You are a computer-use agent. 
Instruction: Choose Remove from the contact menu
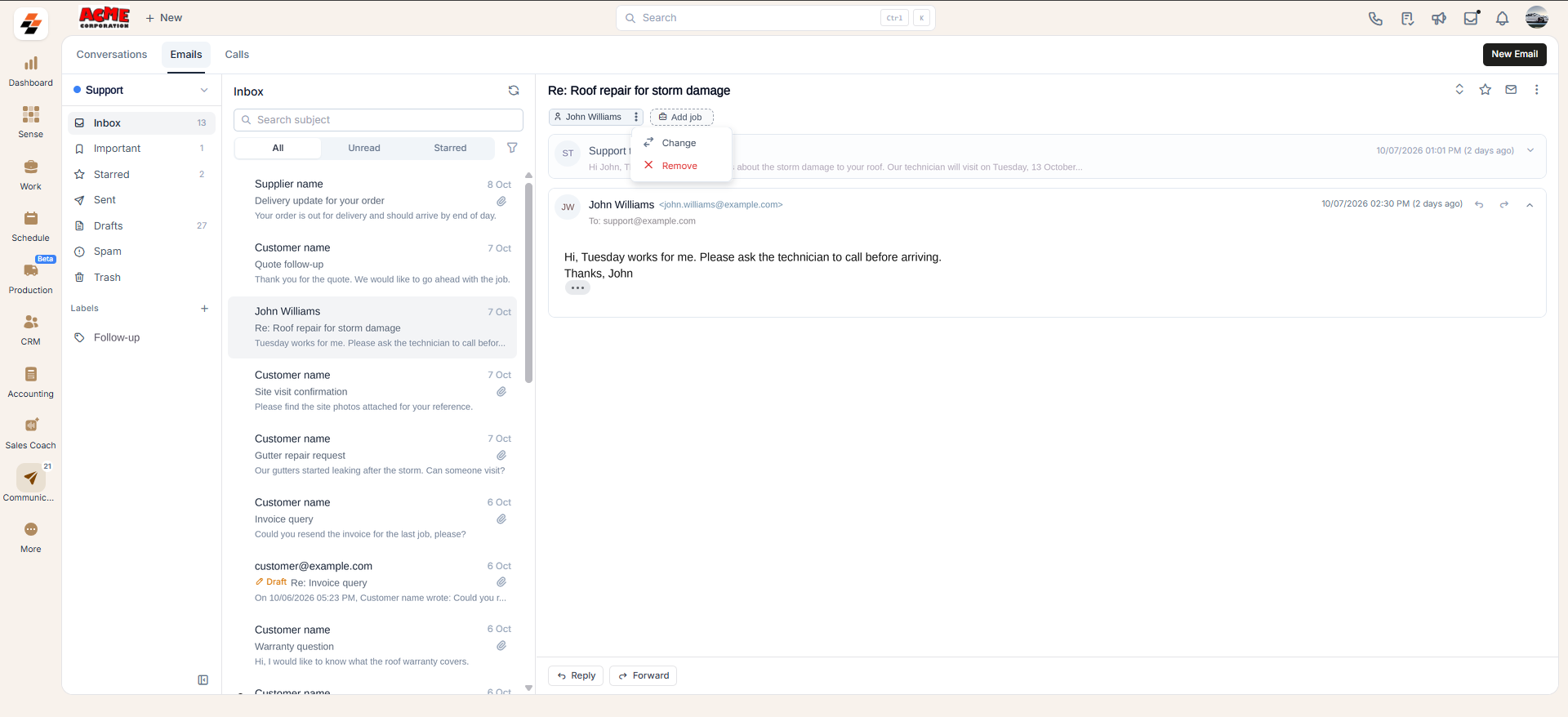pyautogui.click(x=679, y=166)
